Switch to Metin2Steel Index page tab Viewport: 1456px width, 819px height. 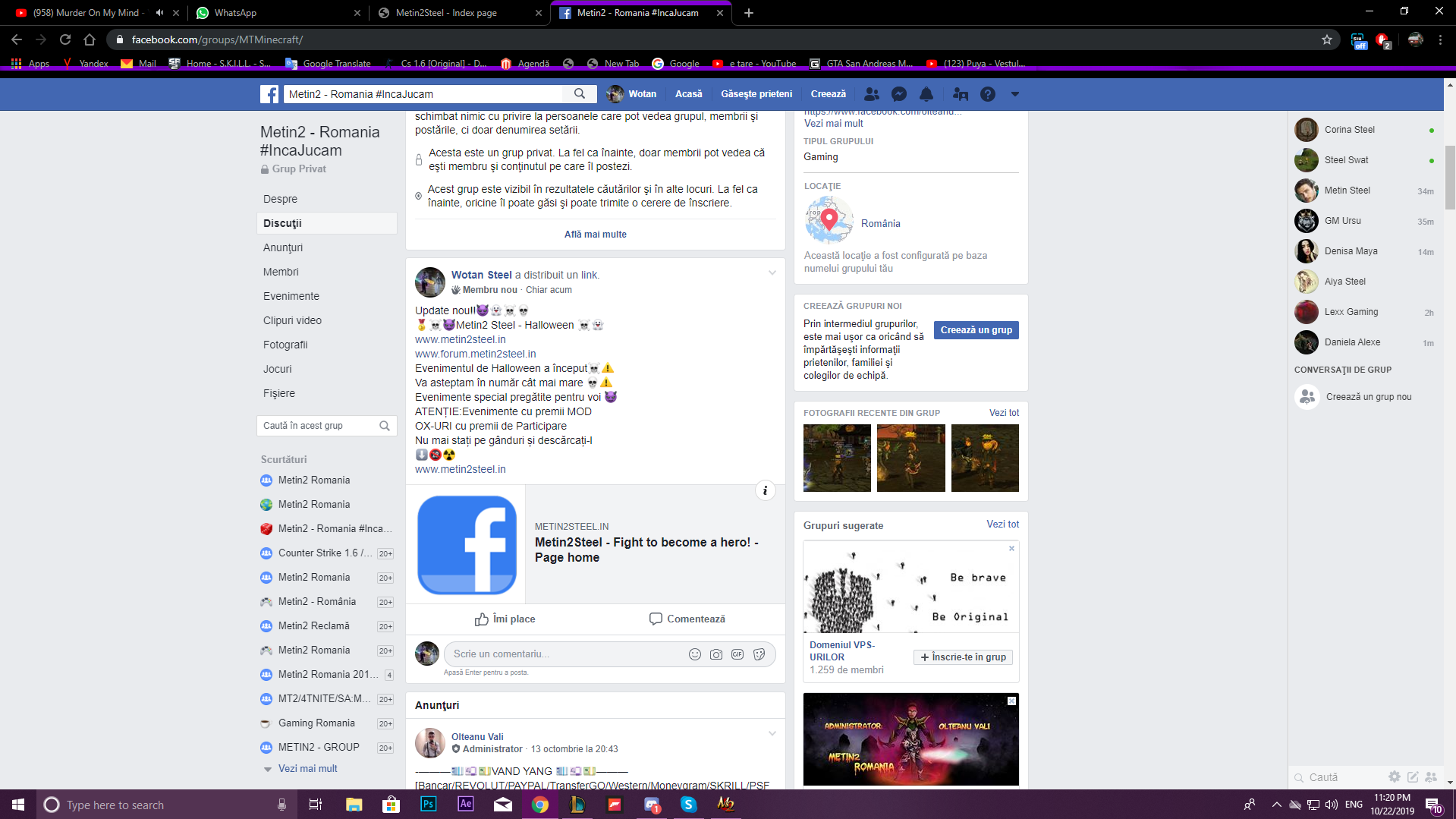460,13
